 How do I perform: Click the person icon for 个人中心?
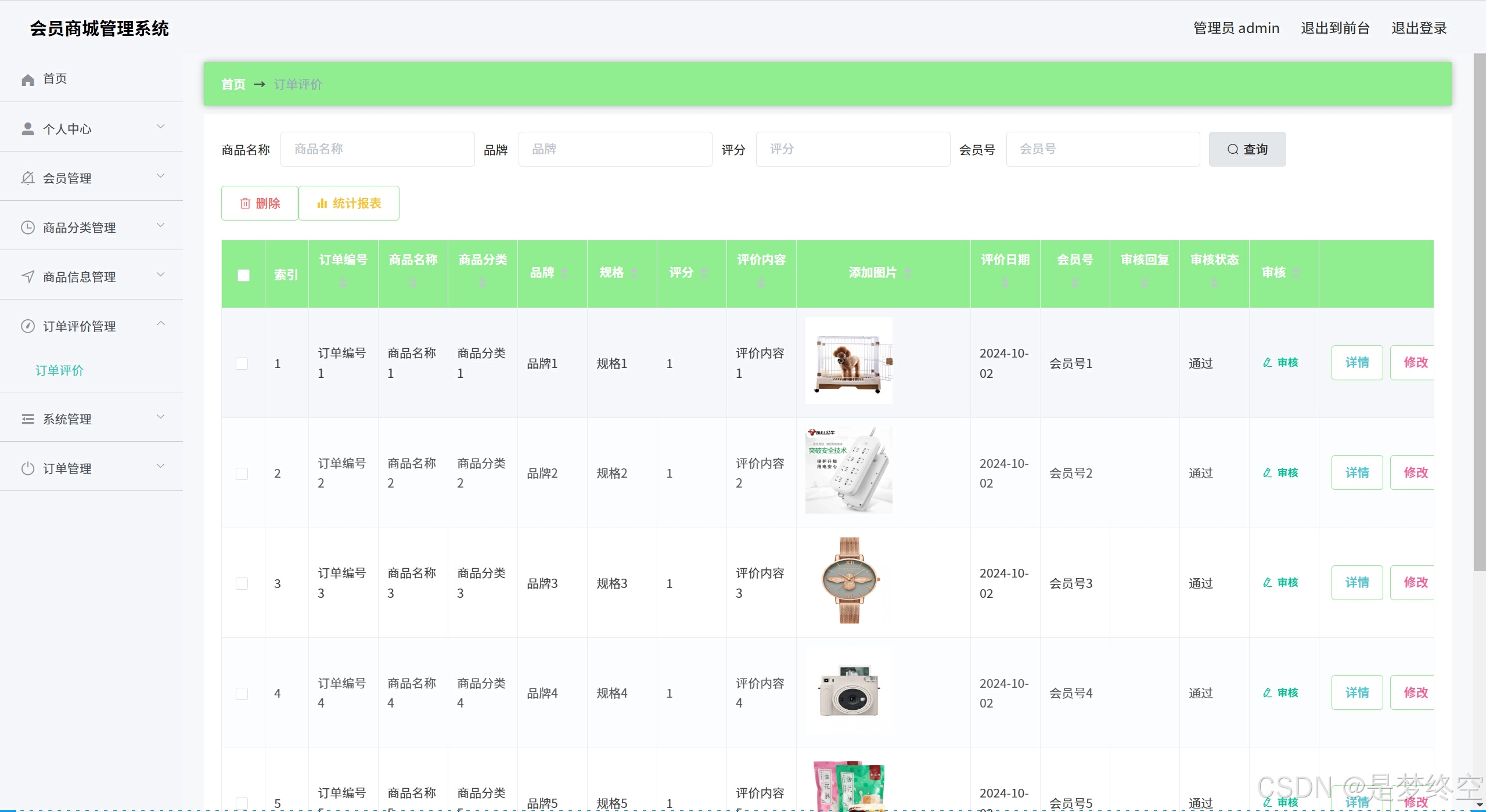click(x=27, y=129)
